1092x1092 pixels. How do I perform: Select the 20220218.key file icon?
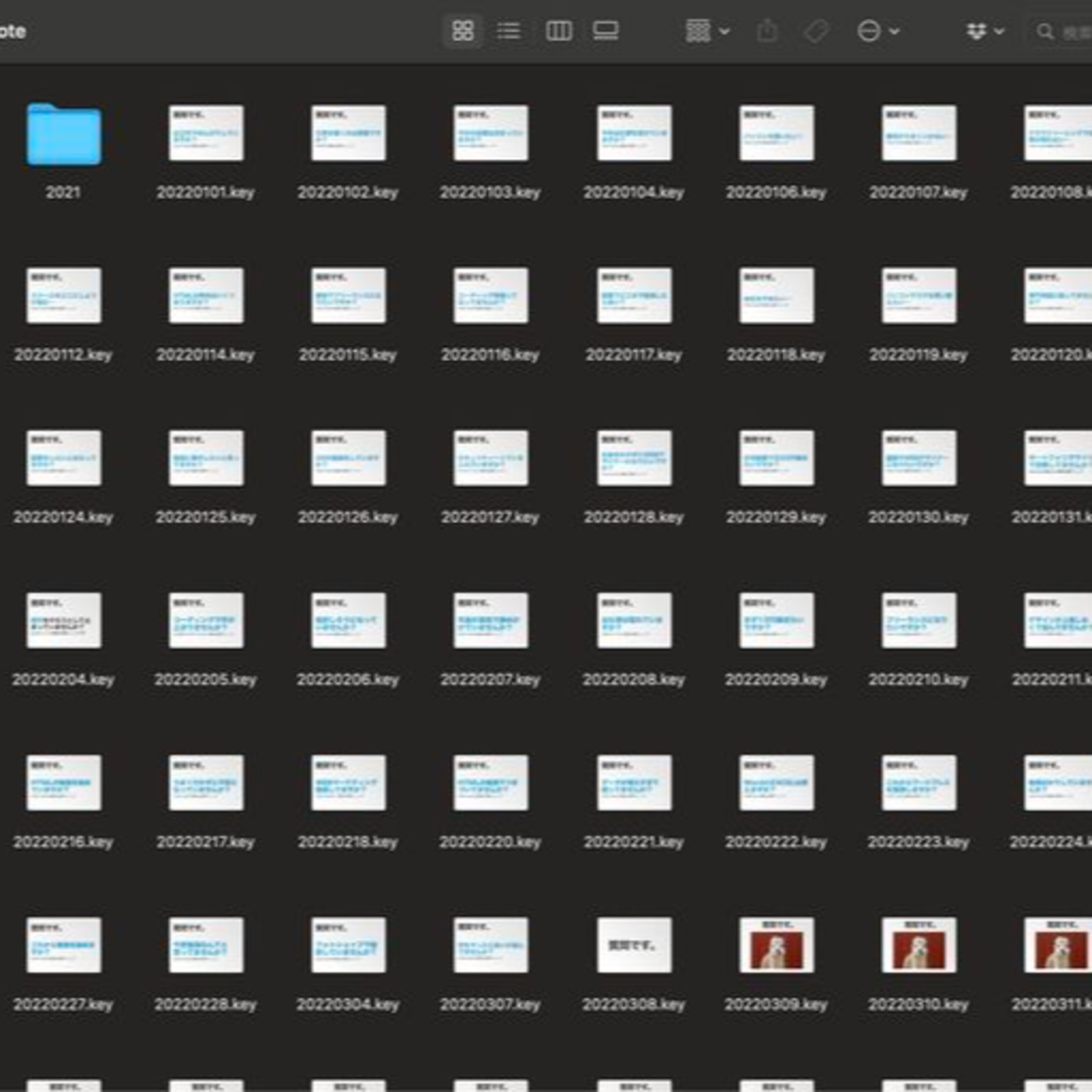point(348,783)
